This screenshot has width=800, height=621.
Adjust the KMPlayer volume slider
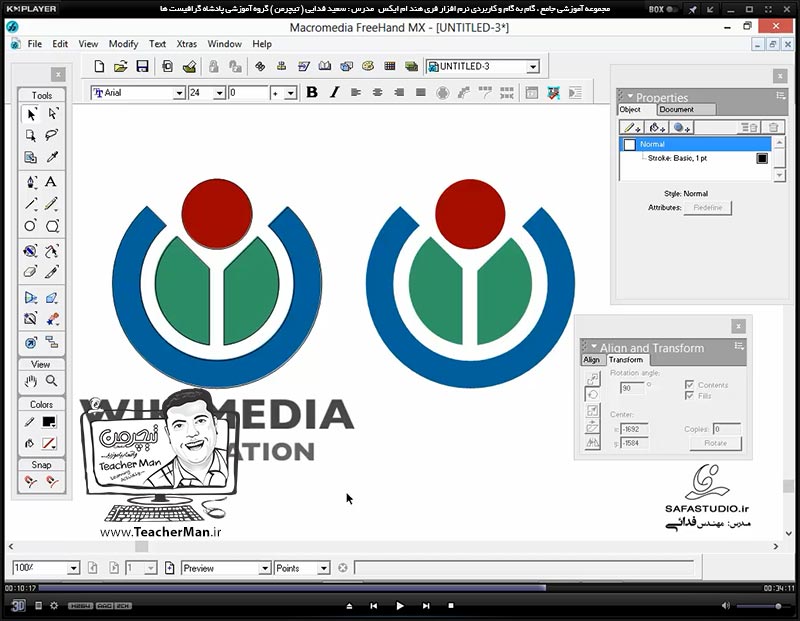[x=763, y=606]
